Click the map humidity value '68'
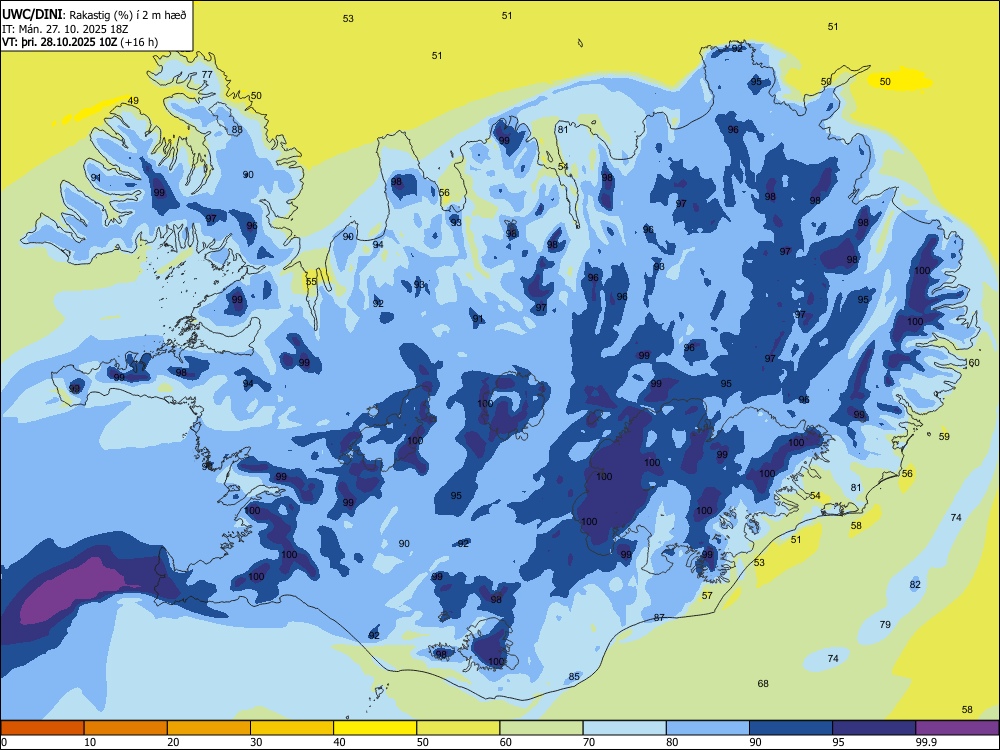 (763, 684)
